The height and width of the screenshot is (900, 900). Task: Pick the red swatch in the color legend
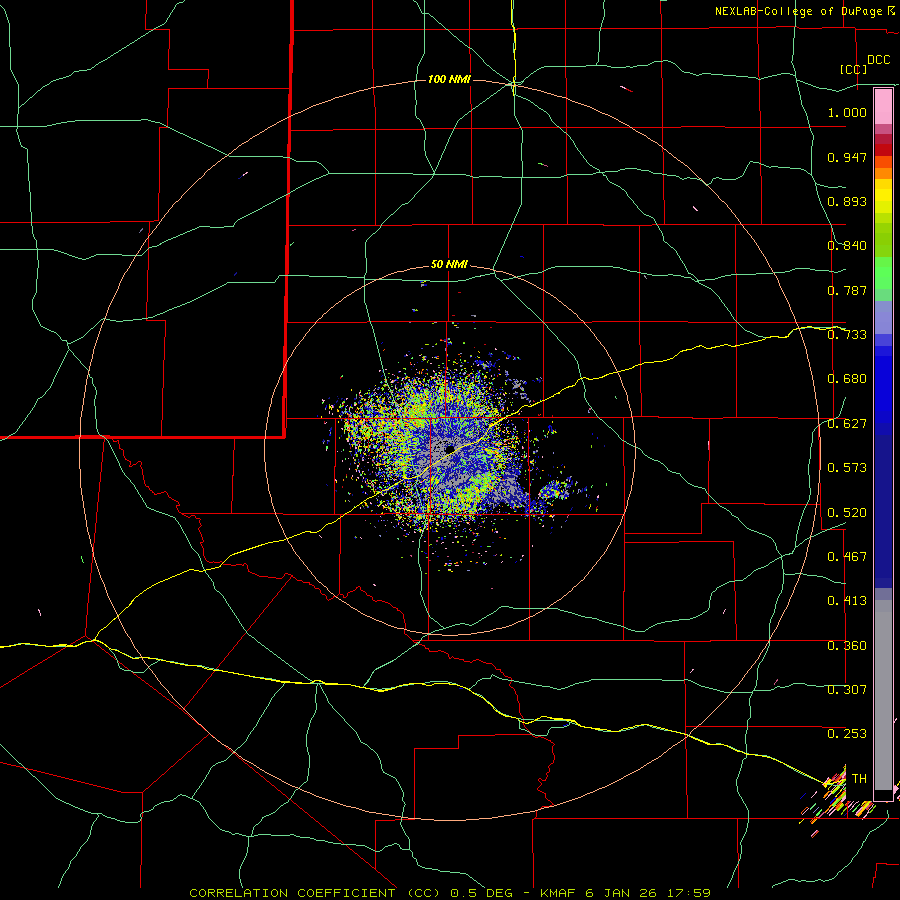pyautogui.click(x=883, y=149)
